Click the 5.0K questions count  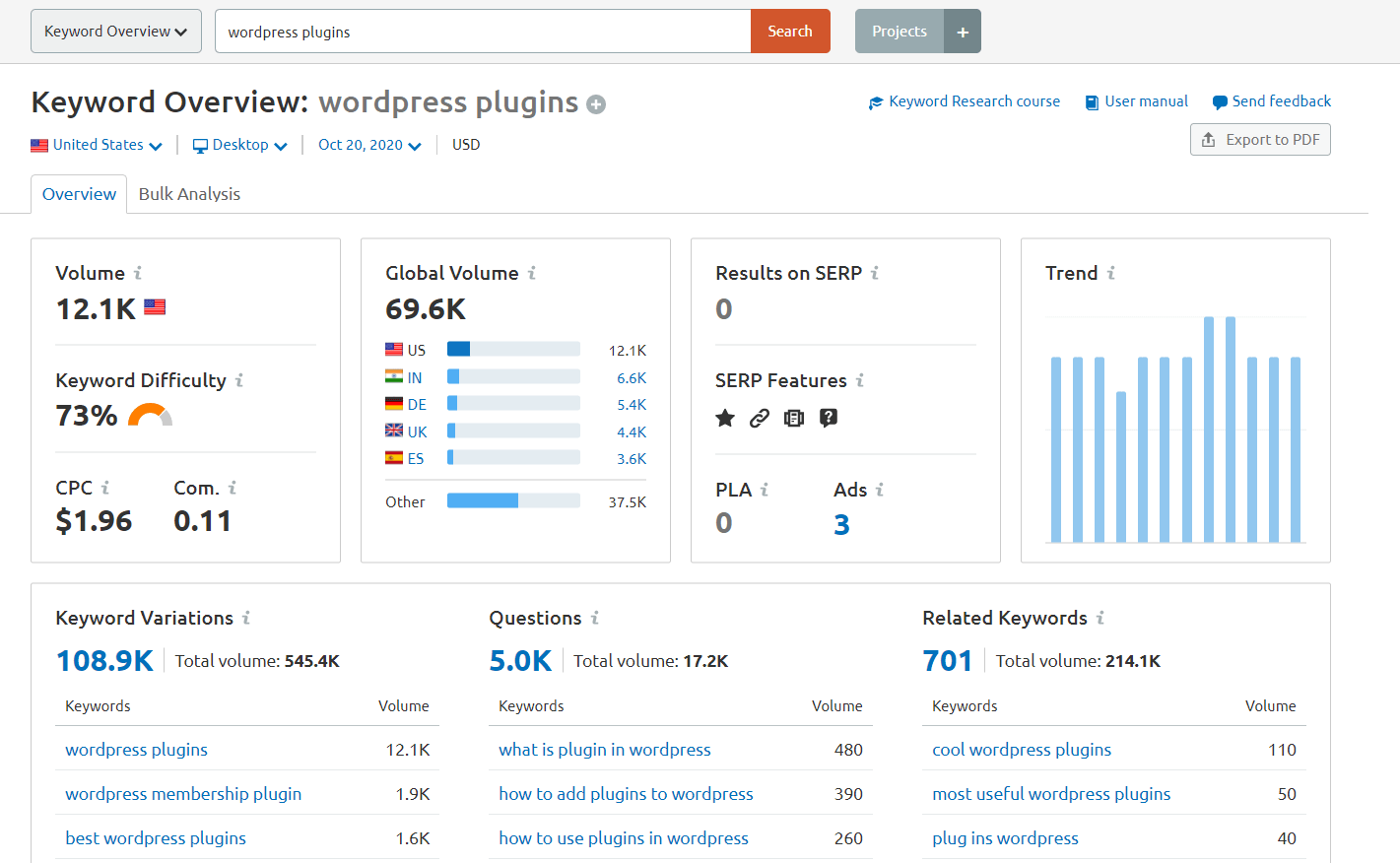[x=520, y=660]
